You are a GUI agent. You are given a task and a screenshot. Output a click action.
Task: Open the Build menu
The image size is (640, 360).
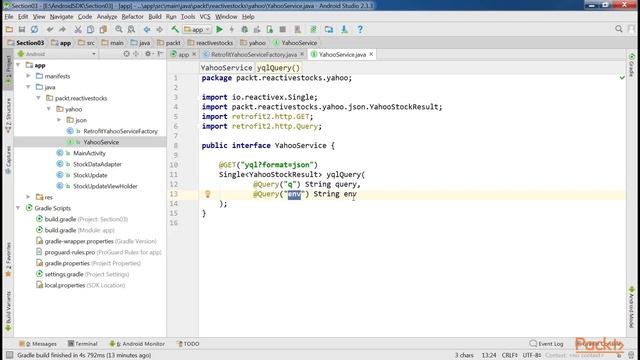[x=155, y=17]
